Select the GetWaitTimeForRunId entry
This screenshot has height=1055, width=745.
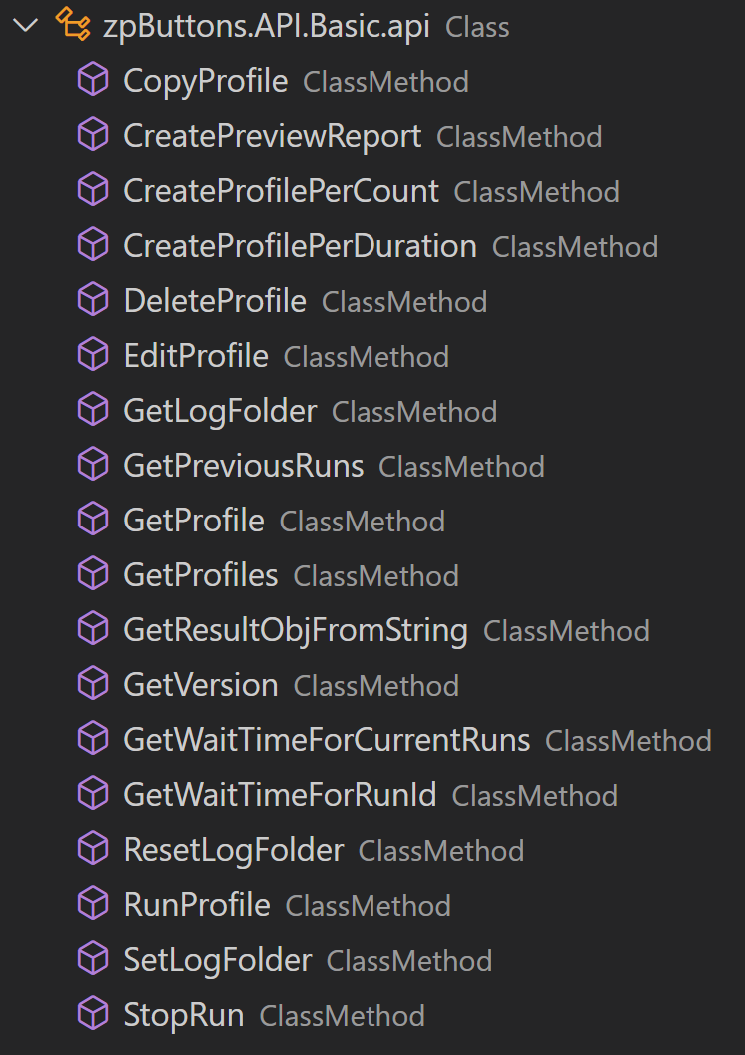point(279,795)
